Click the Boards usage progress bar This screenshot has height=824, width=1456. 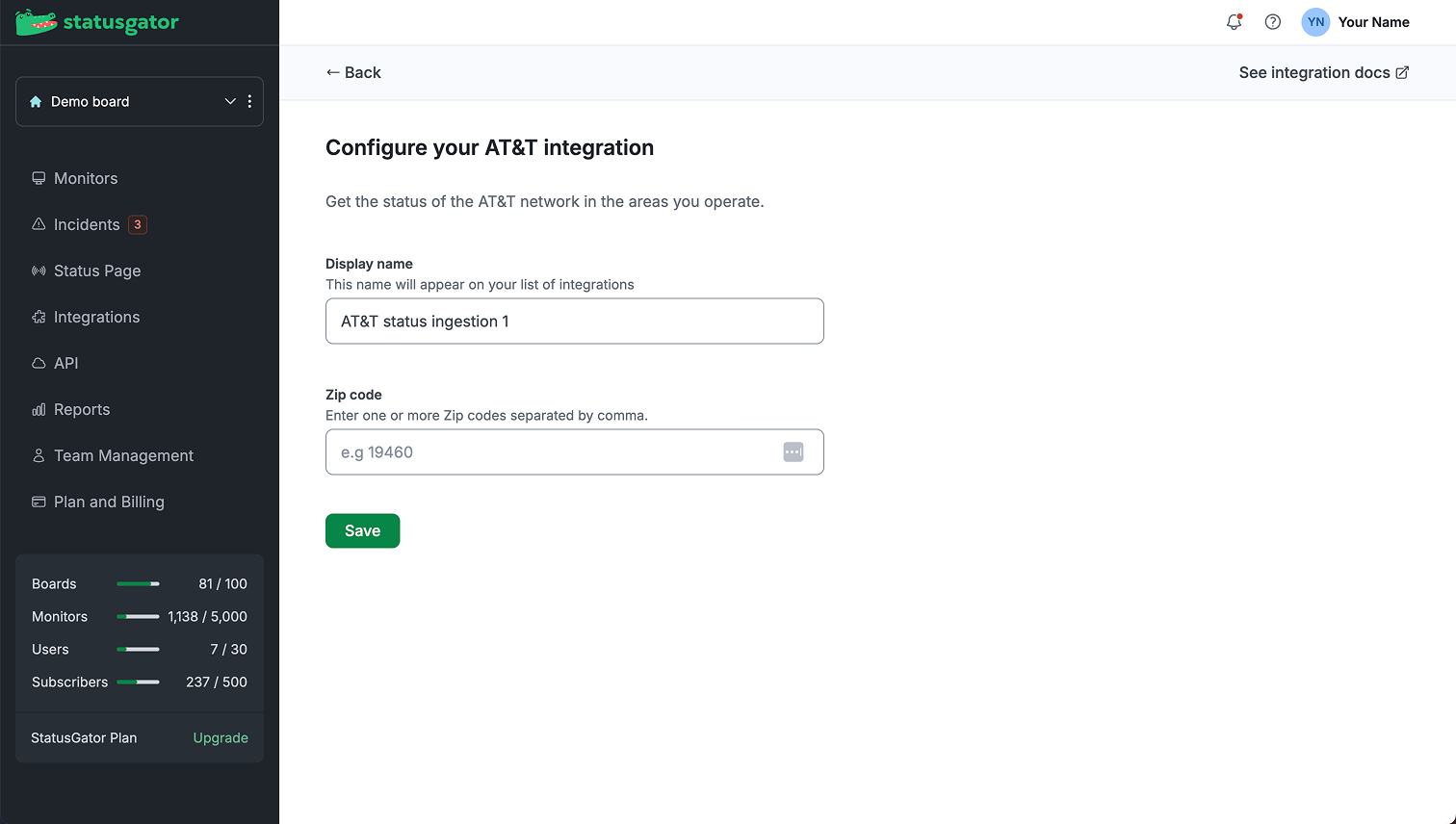point(138,583)
